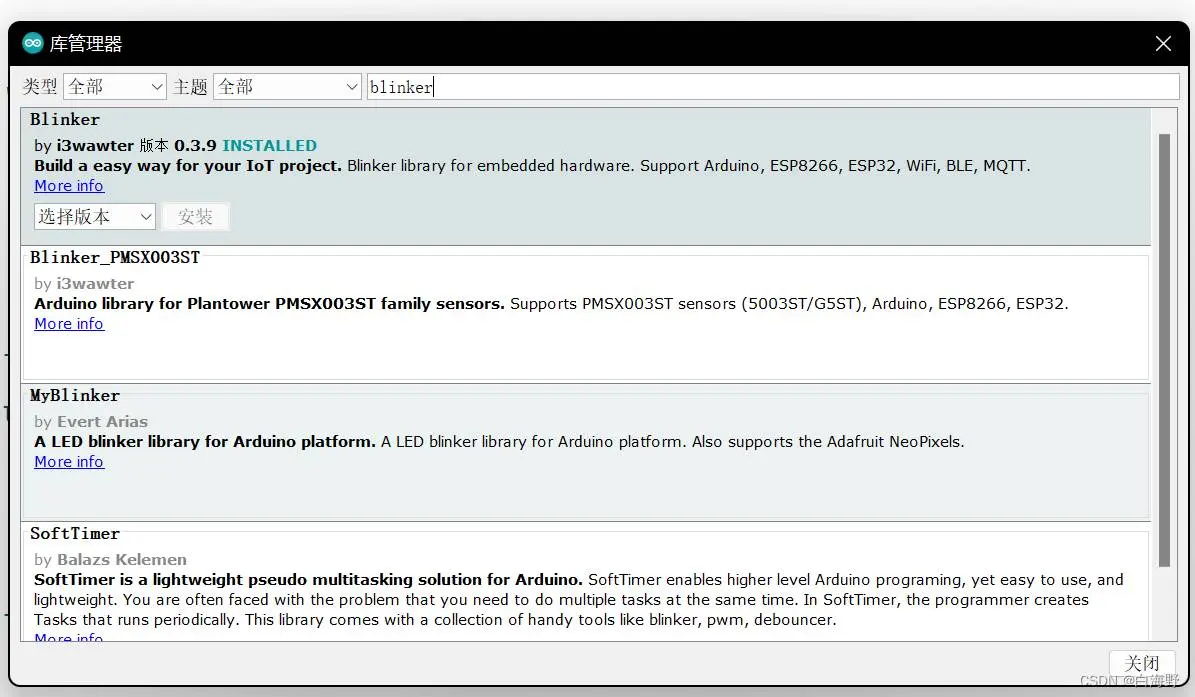Screen dimensions: 1195x697
Task: Open More info link for MyBlinker
Action: click(x=69, y=462)
